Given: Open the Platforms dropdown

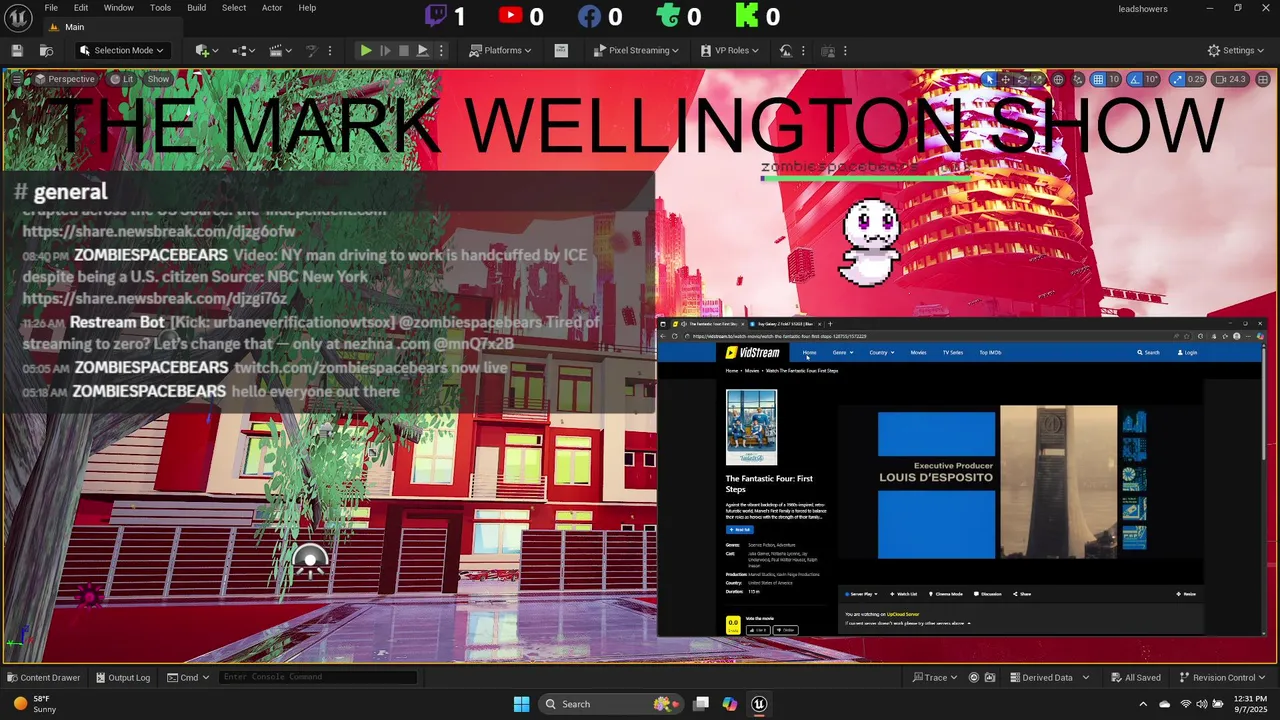Looking at the screenshot, I should pyautogui.click(x=501, y=50).
